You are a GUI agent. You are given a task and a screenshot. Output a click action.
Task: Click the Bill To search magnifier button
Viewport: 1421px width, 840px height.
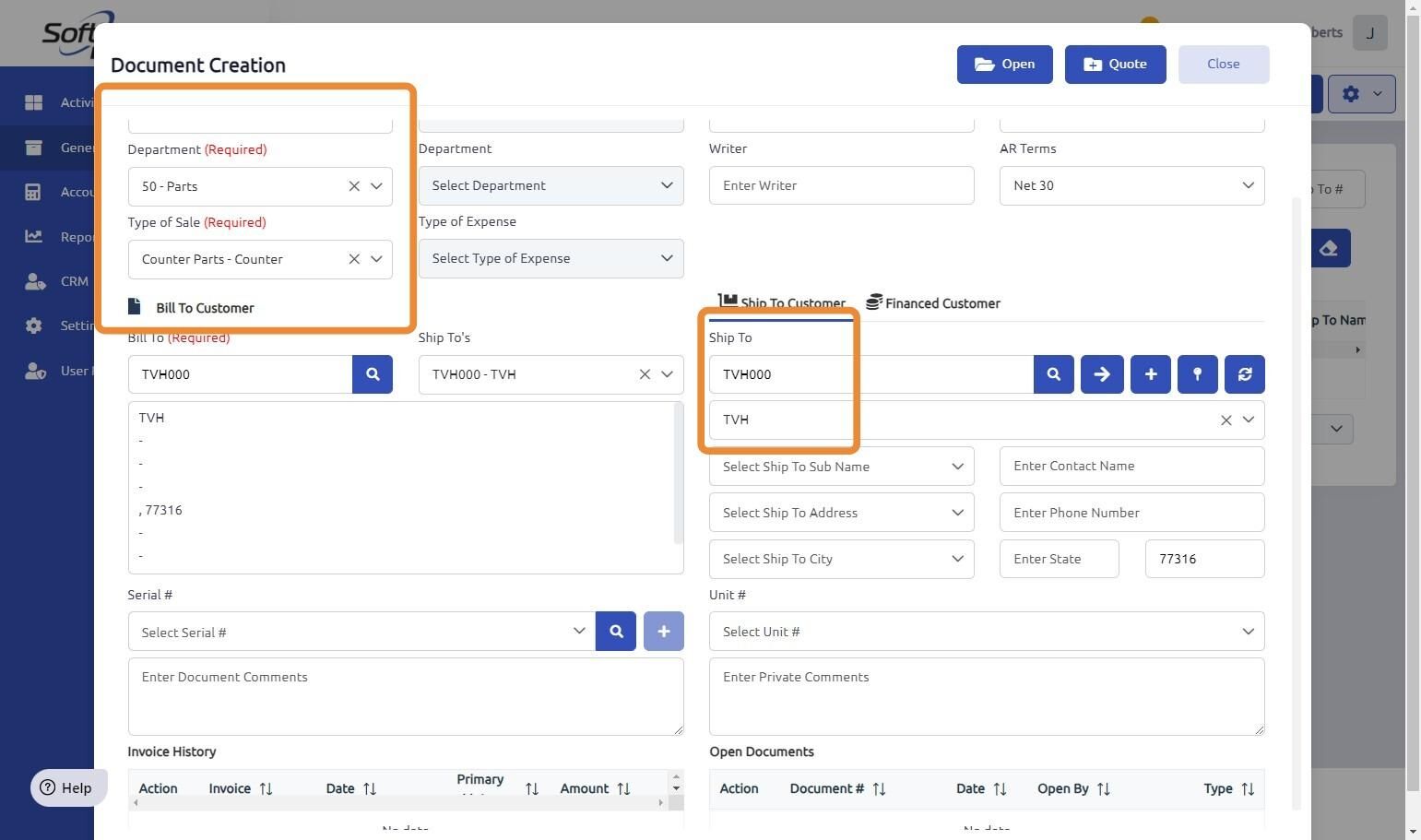click(x=373, y=374)
